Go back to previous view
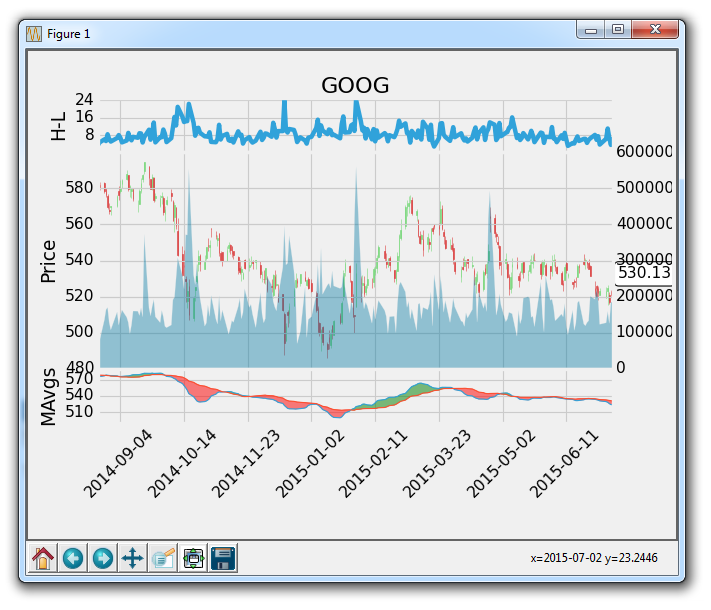Viewport: 711px width, 610px height. coord(73,557)
